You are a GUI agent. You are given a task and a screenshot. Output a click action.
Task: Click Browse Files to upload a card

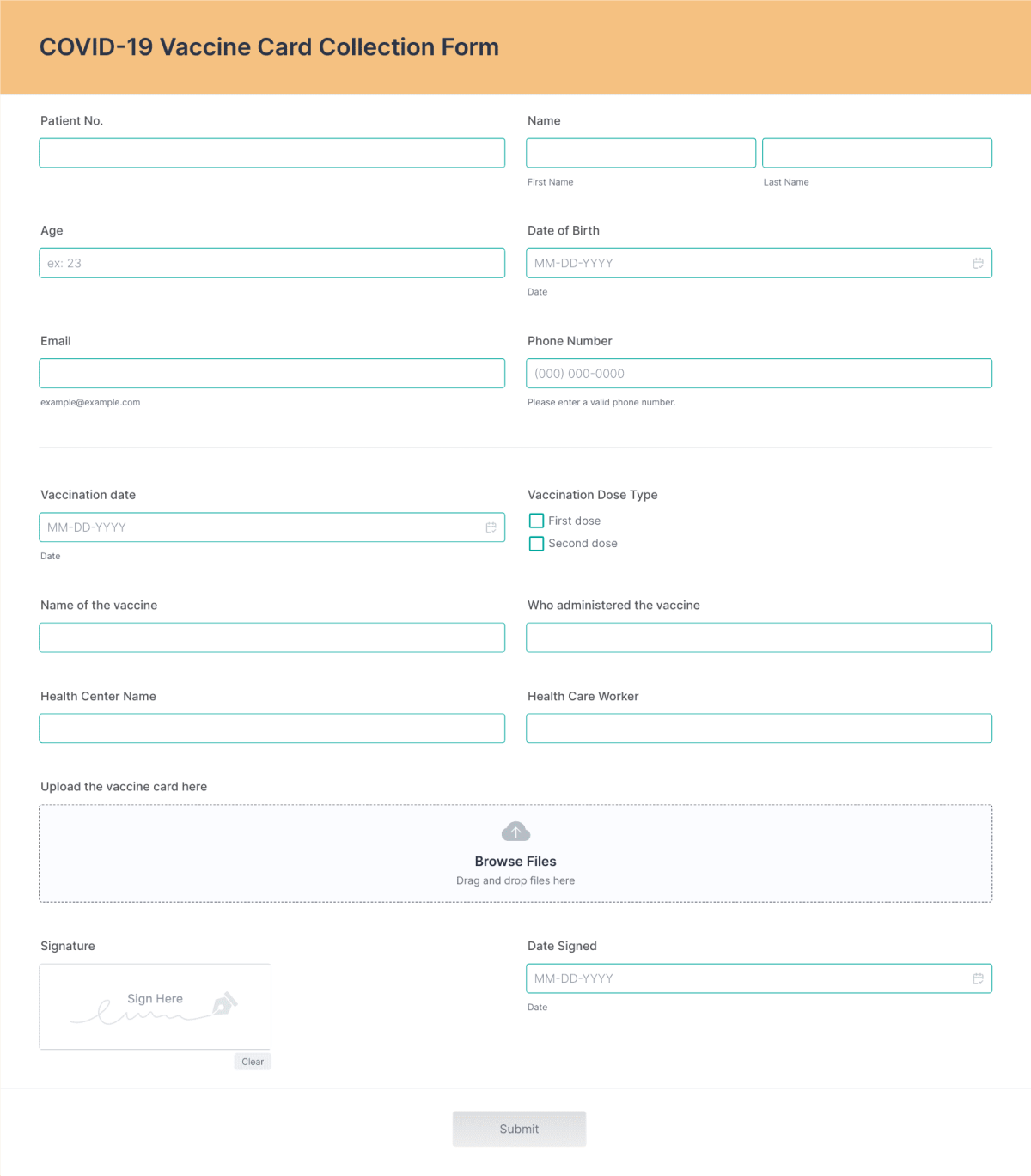point(515,861)
